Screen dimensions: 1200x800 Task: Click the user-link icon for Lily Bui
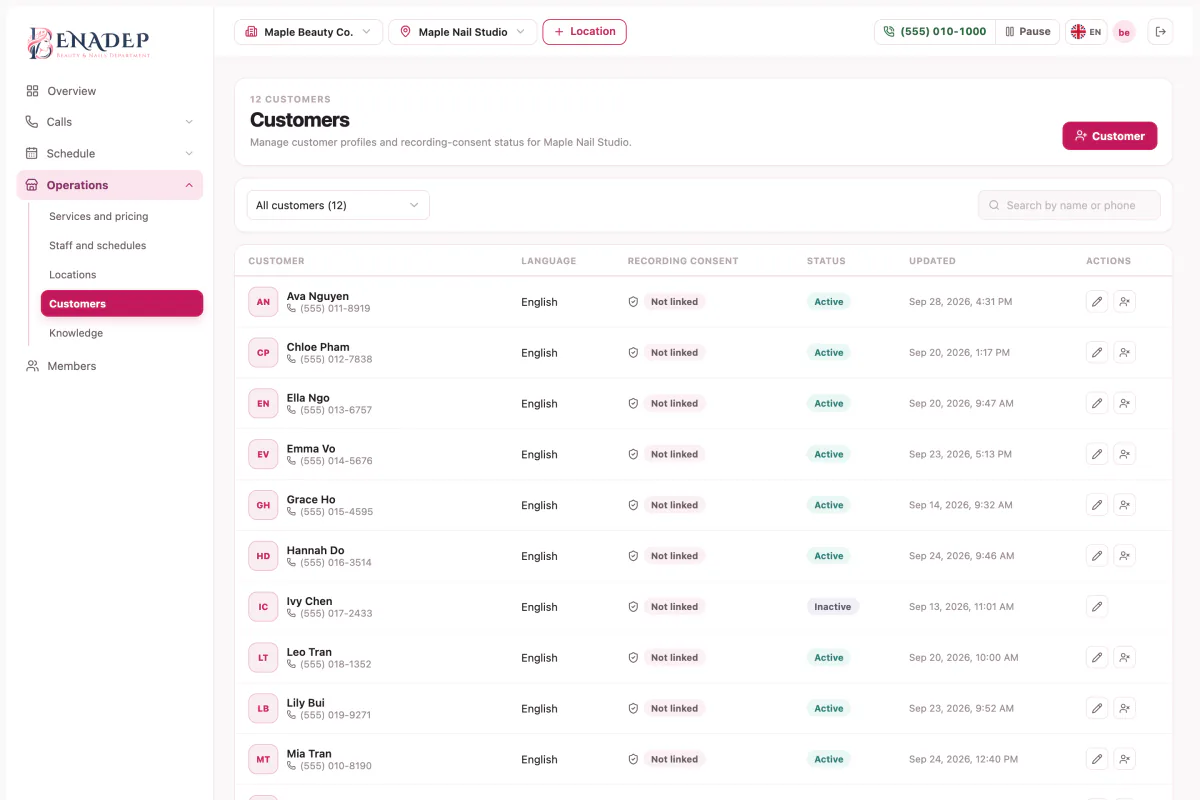click(1125, 708)
